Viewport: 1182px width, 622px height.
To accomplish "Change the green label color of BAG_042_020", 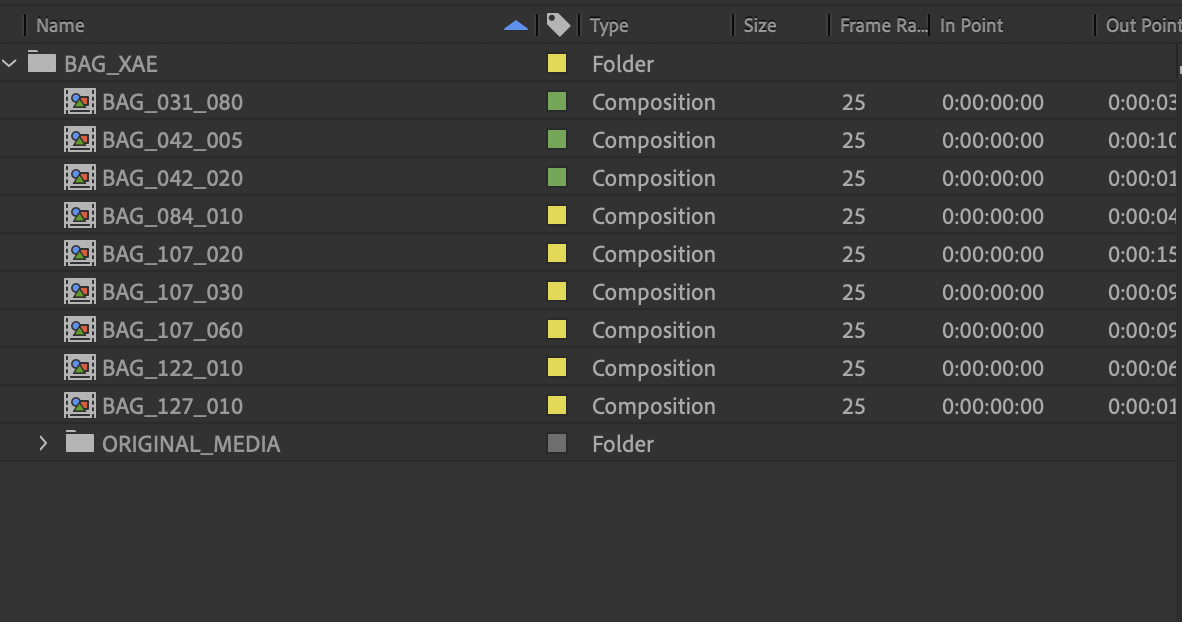I will pyautogui.click(x=557, y=178).
